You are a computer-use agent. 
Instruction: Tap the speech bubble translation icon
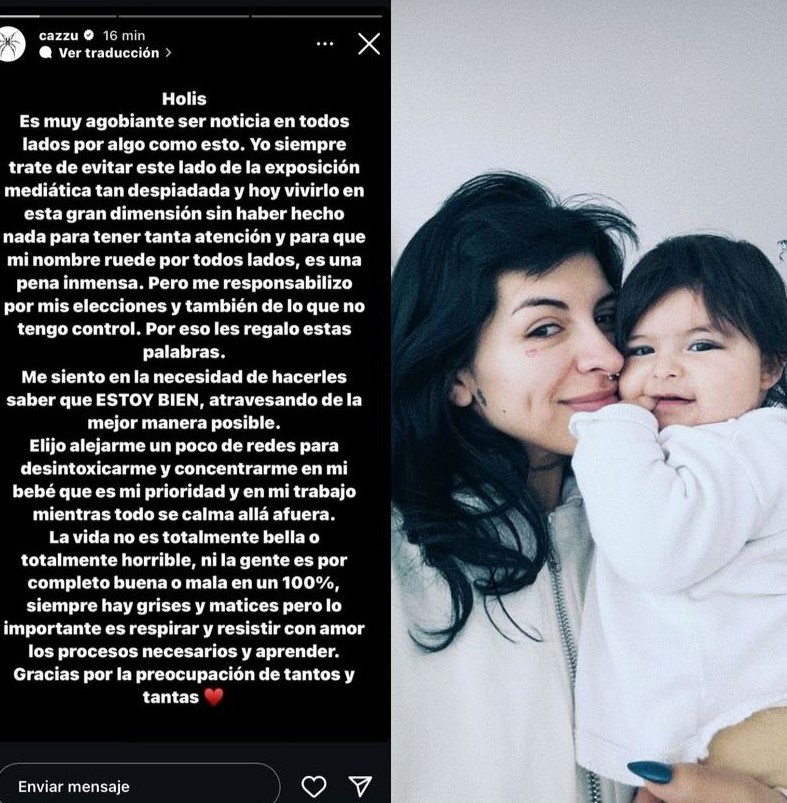pyautogui.click(x=46, y=53)
